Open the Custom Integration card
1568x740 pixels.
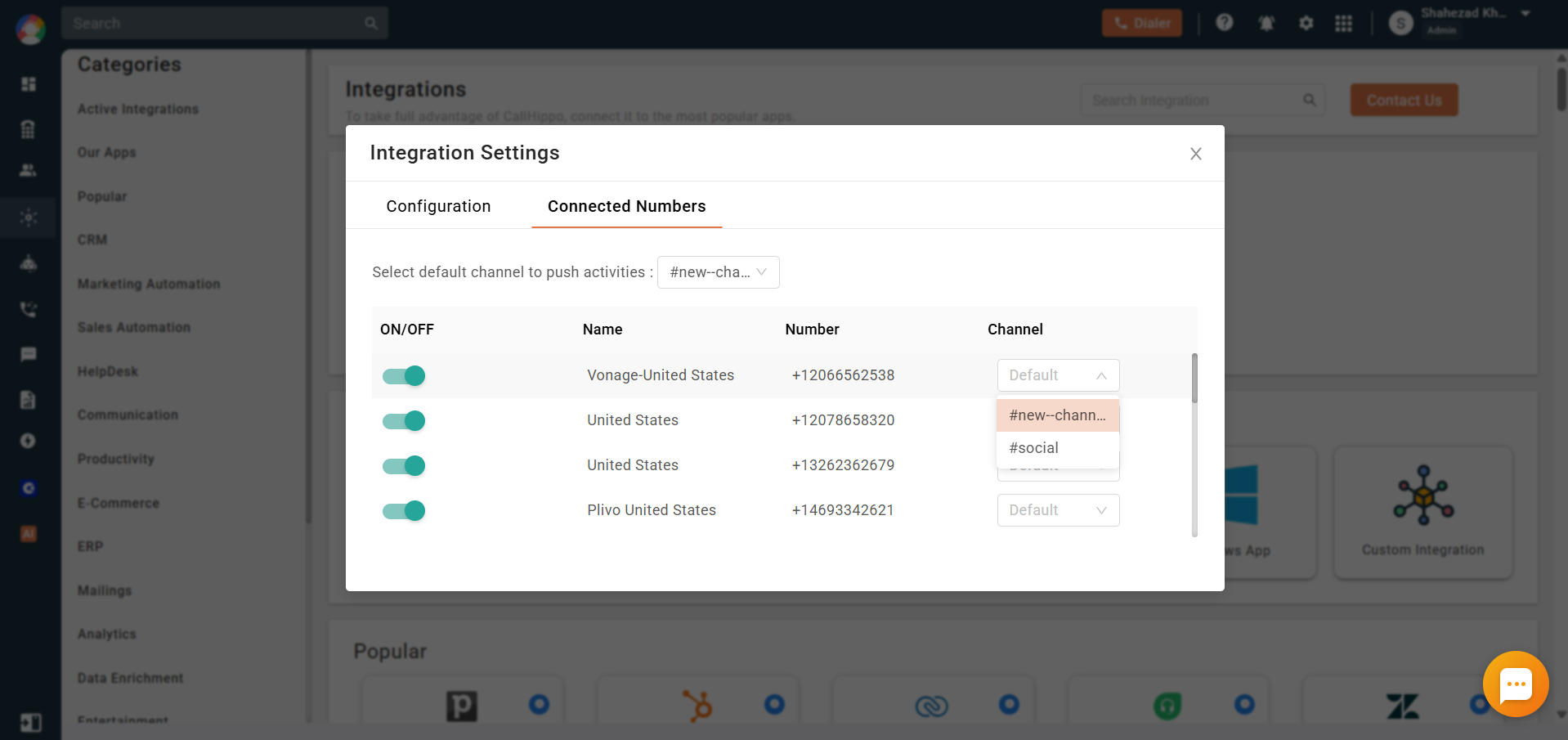(x=1423, y=513)
